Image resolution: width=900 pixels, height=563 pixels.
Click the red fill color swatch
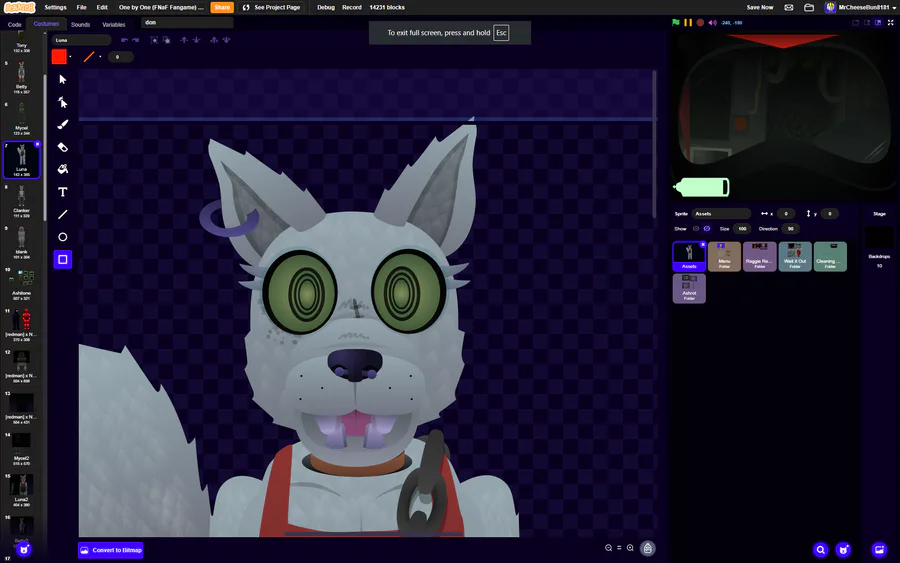point(59,57)
